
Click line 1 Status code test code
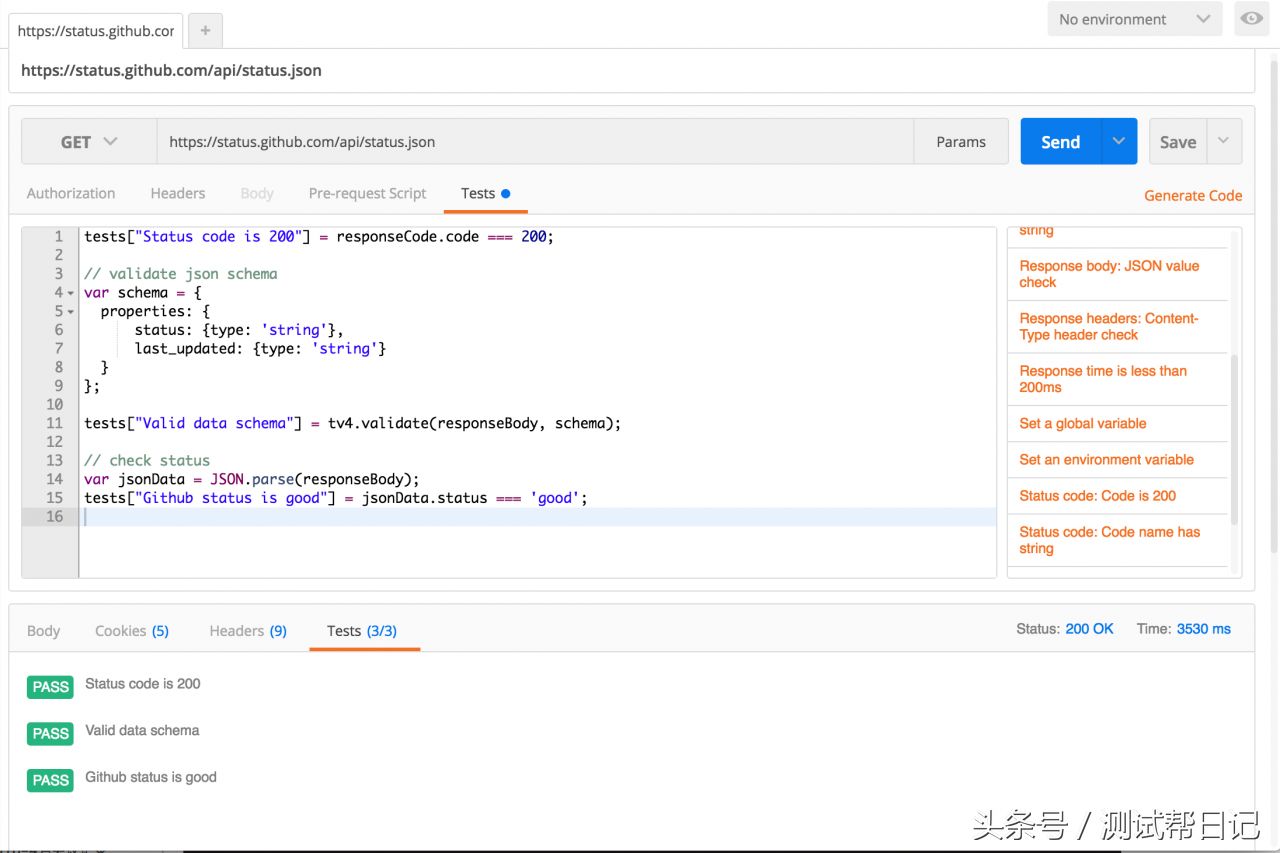point(319,237)
